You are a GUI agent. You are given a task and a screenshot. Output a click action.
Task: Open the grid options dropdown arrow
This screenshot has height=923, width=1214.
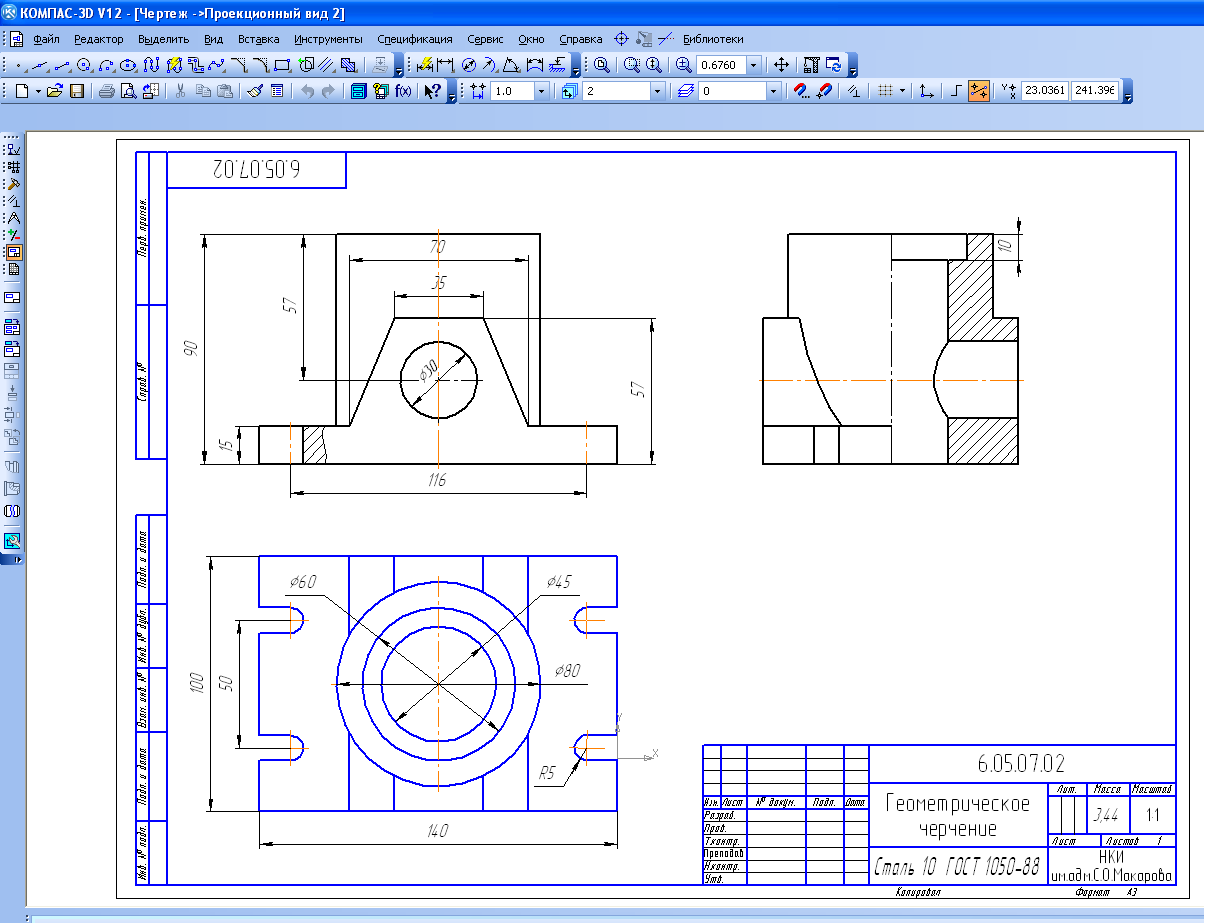click(x=902, y=91)
